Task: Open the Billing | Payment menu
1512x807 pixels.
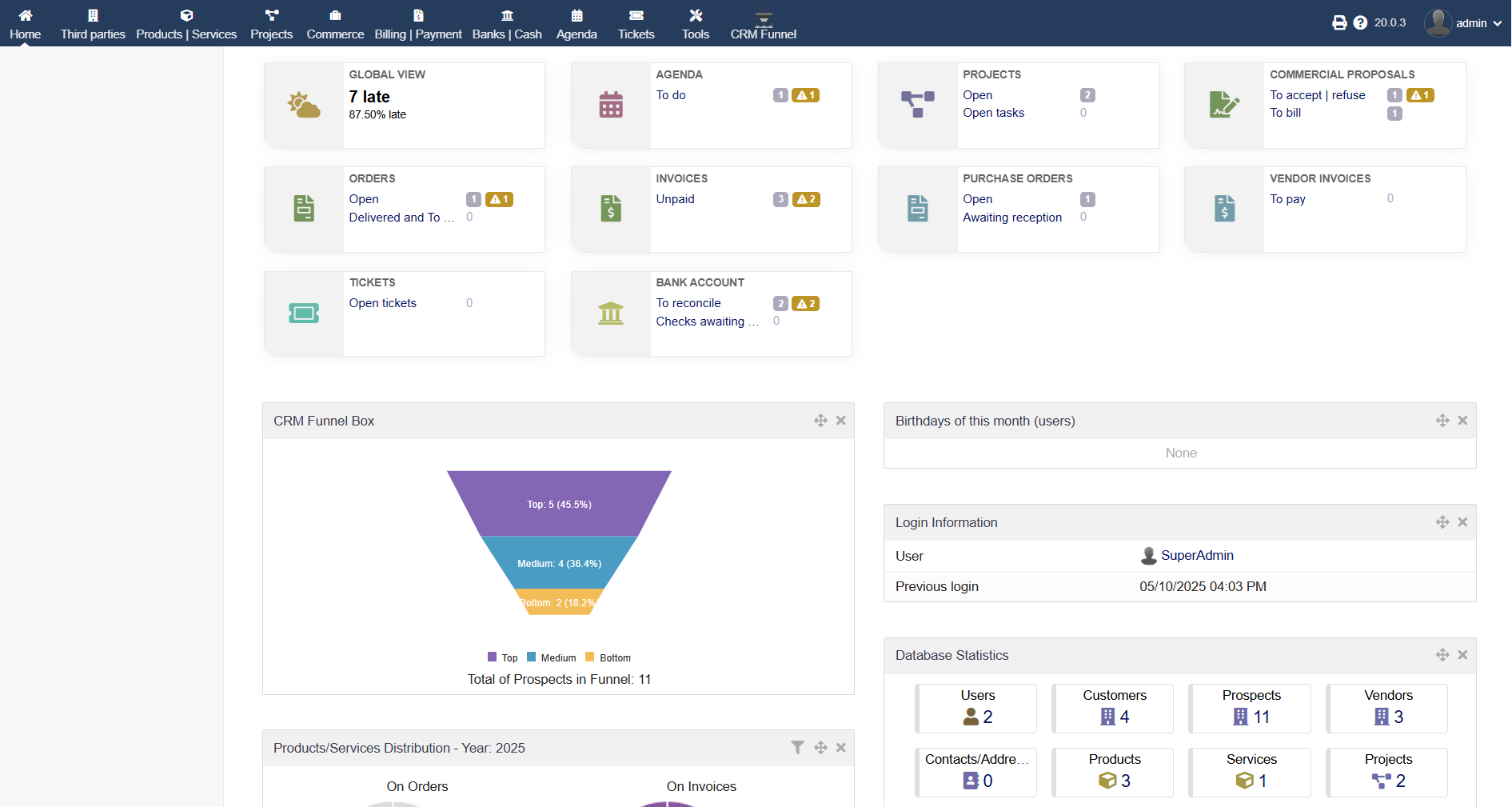Action: point(417,24)
